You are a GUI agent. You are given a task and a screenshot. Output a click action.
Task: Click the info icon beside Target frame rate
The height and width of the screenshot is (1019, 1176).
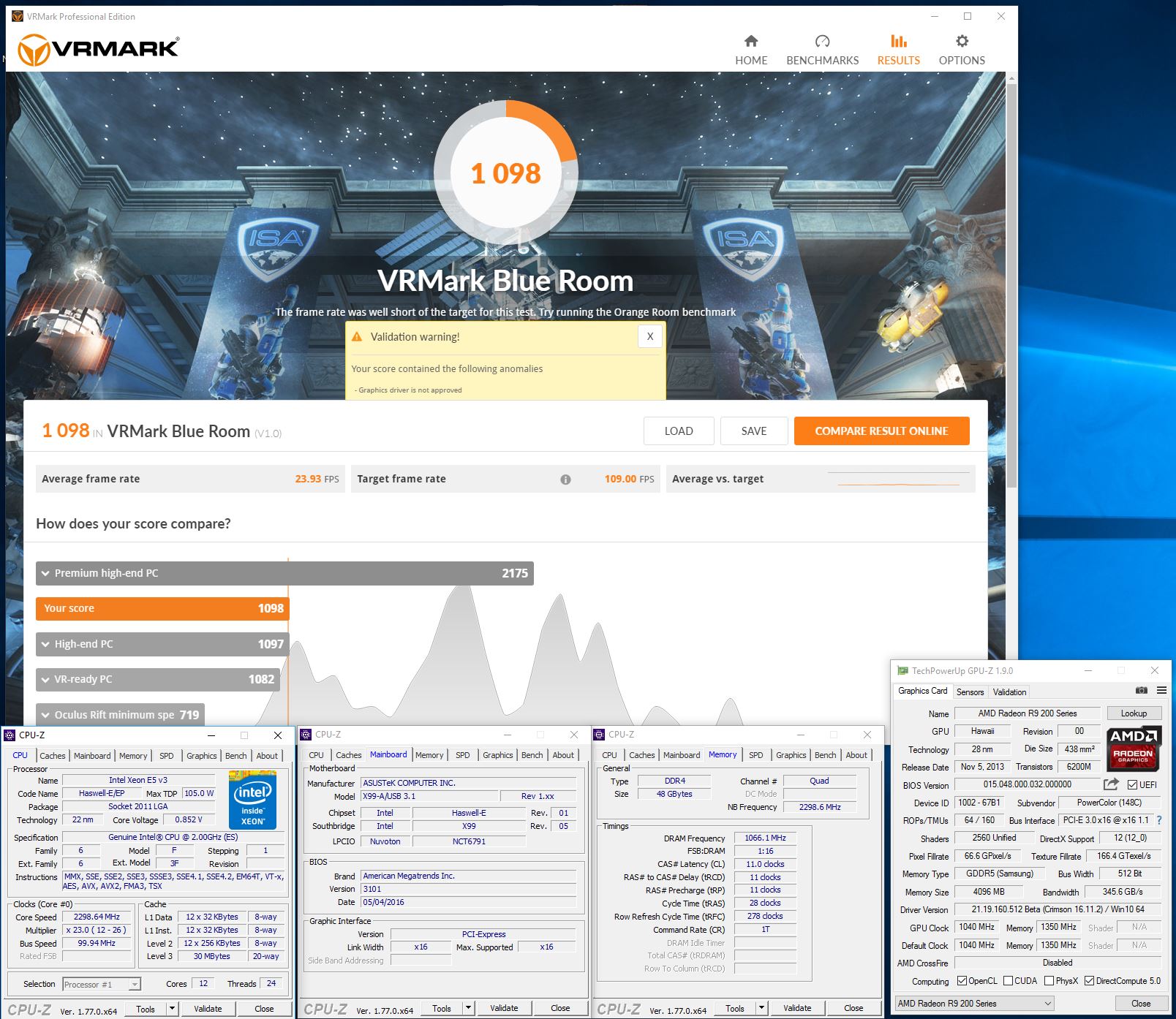coord(565,480)
